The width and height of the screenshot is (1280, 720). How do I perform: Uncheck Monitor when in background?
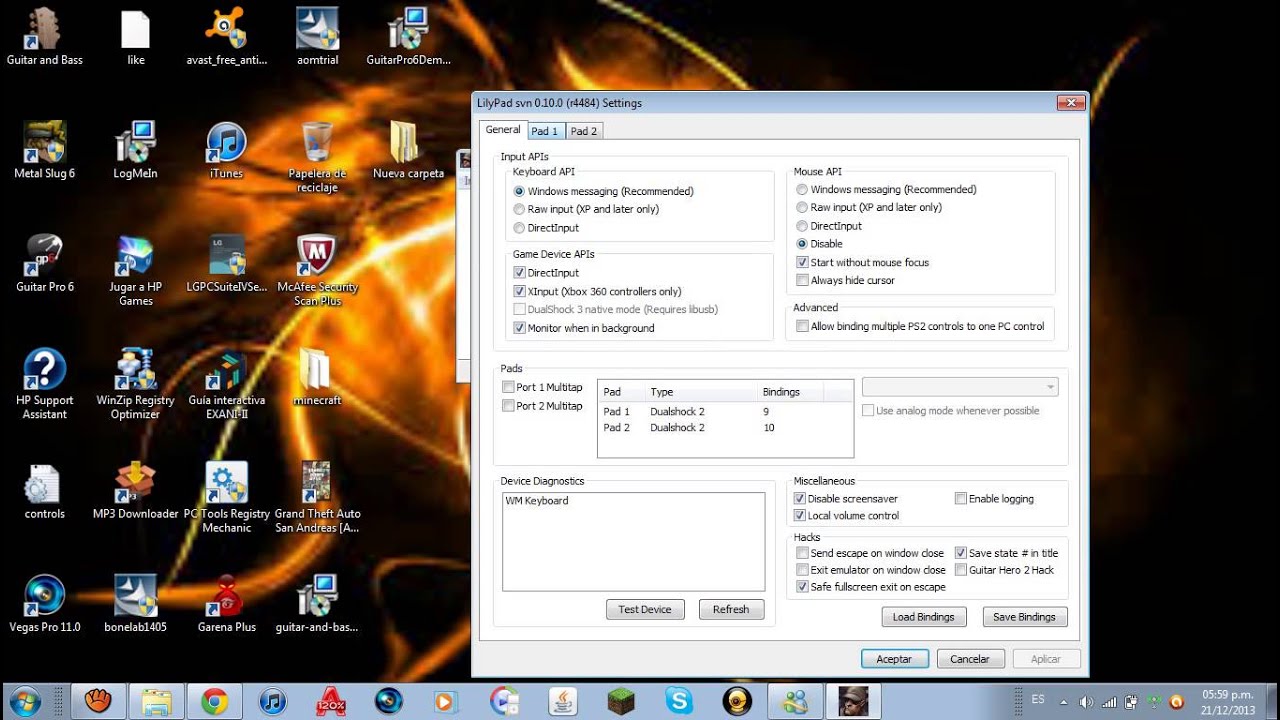[519, 328]
